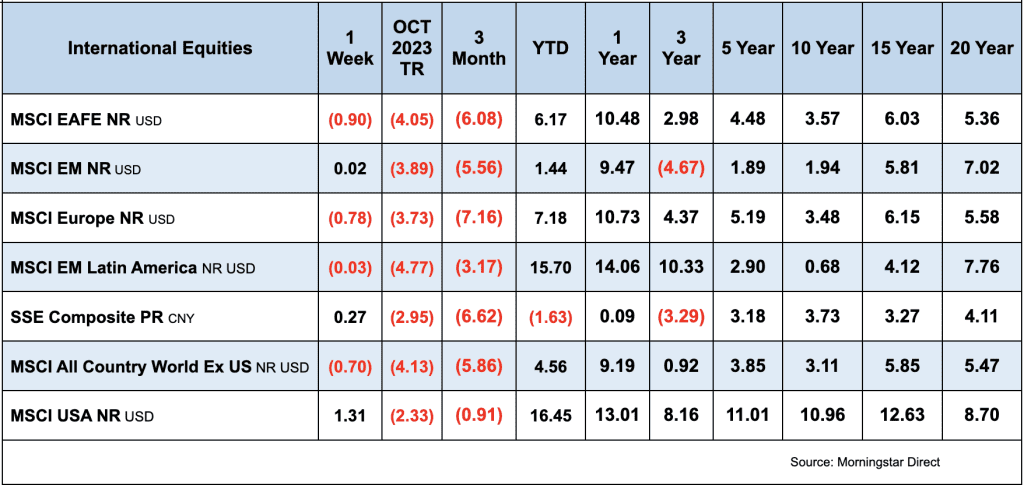Click the YTD column header
The width and height of the screenshot is (1024, 485).
click(x=550, y=48)
